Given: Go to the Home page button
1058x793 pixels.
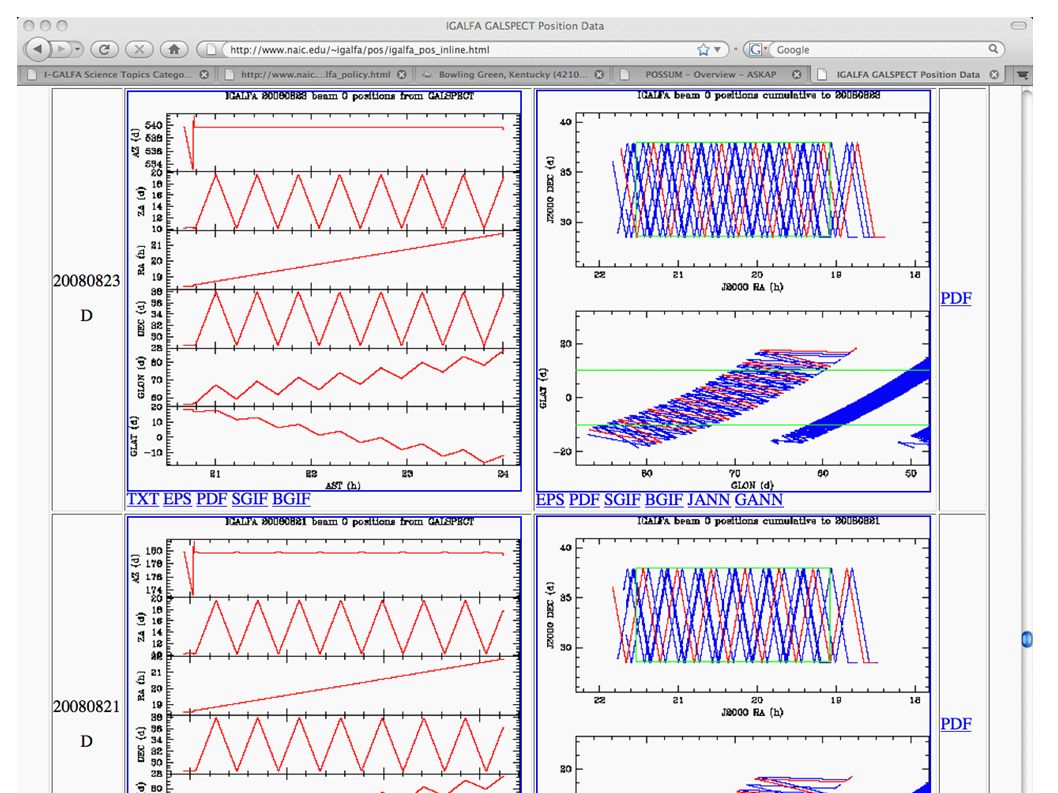Looking at the screenshot, I should 174,49.
